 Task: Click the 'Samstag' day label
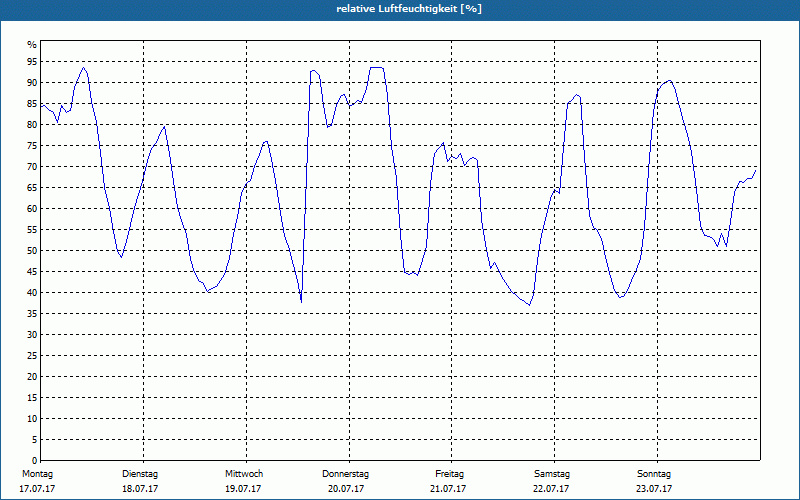click(552, 474)
